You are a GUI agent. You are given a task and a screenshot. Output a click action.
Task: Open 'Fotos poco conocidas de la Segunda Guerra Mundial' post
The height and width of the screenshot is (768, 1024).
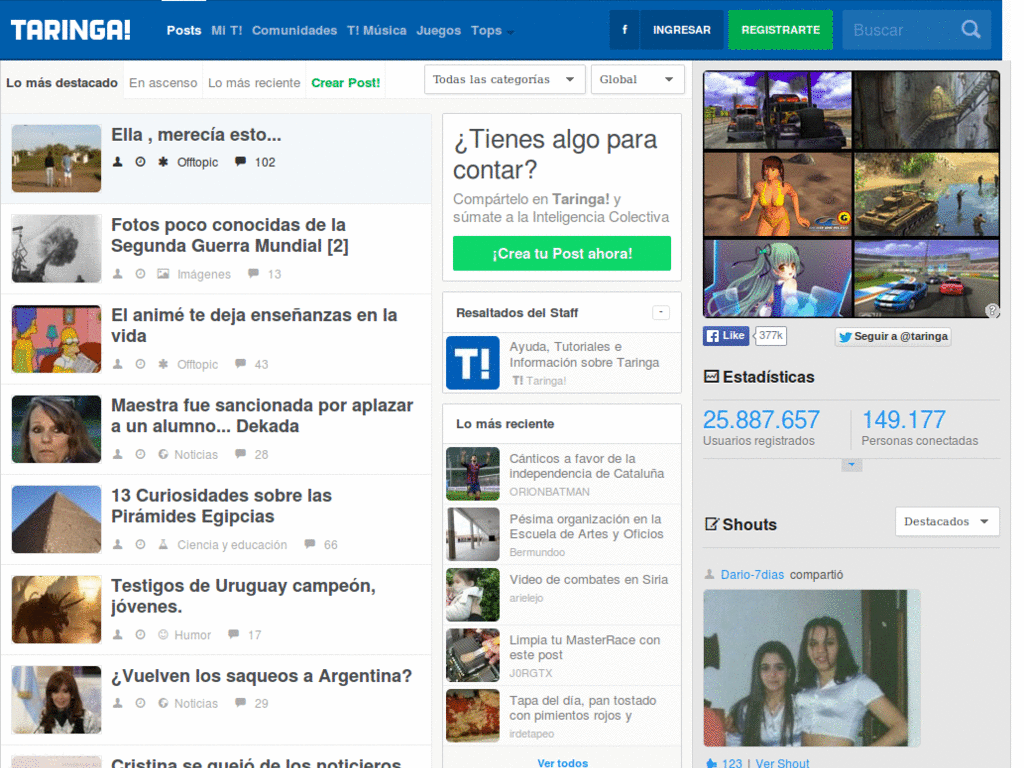(230, 235)
